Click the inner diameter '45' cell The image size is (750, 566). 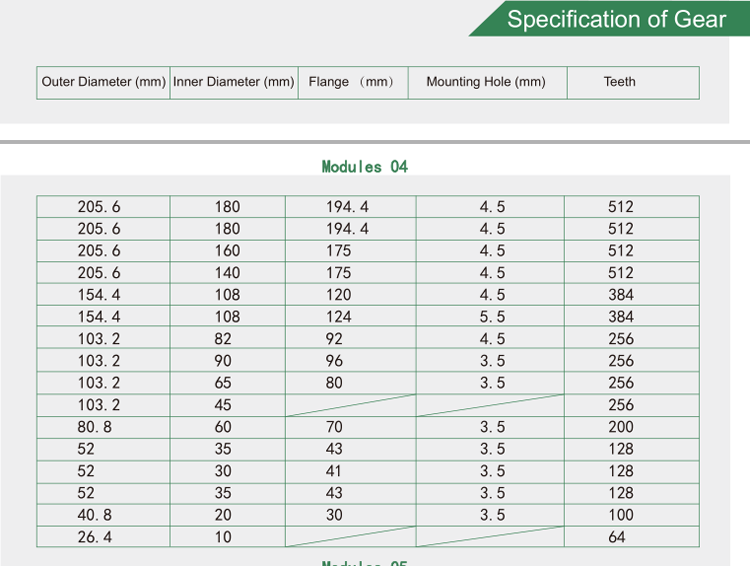point(228,405)
